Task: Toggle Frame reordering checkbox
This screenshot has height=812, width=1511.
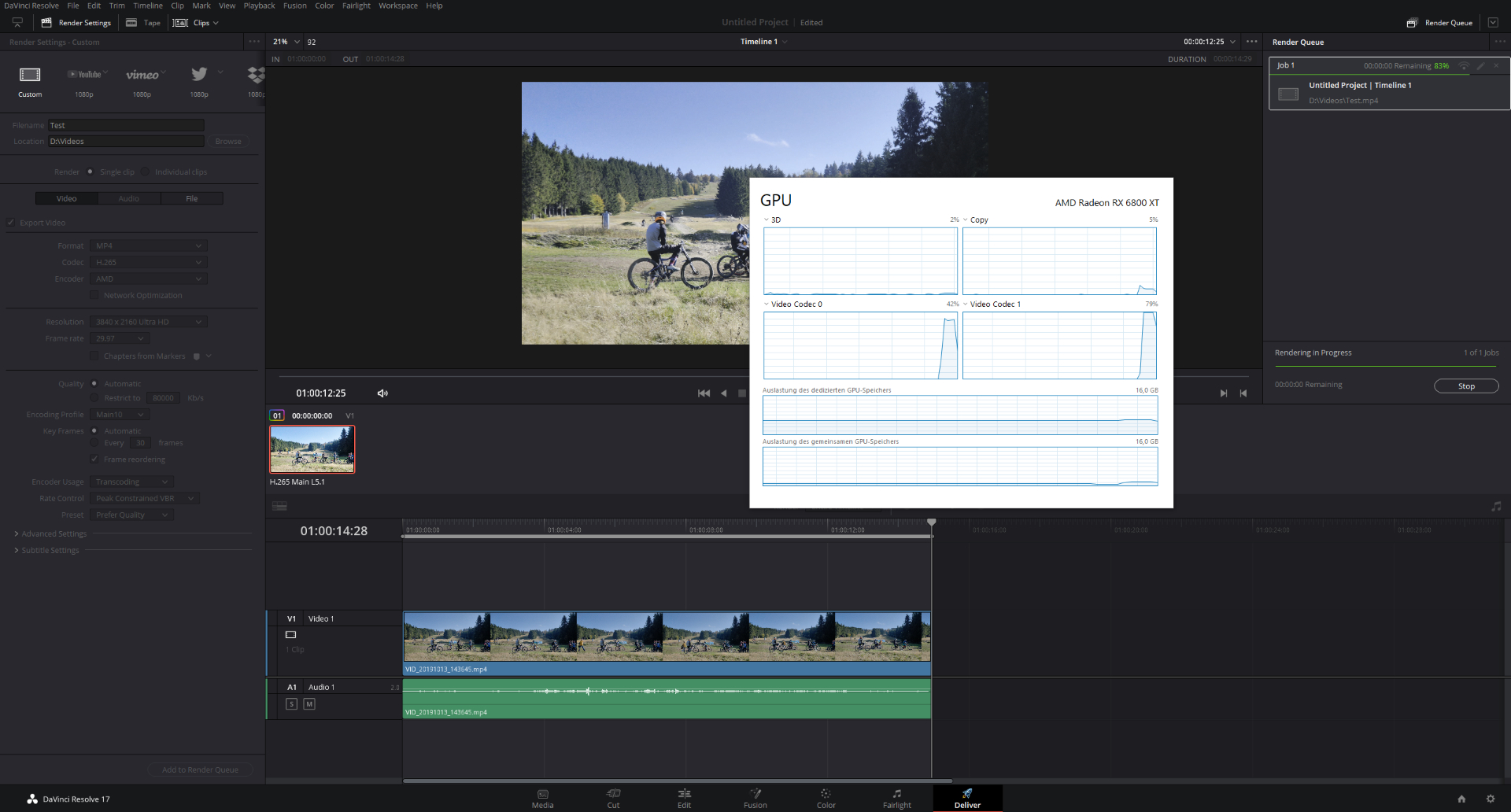Action: 94,460
